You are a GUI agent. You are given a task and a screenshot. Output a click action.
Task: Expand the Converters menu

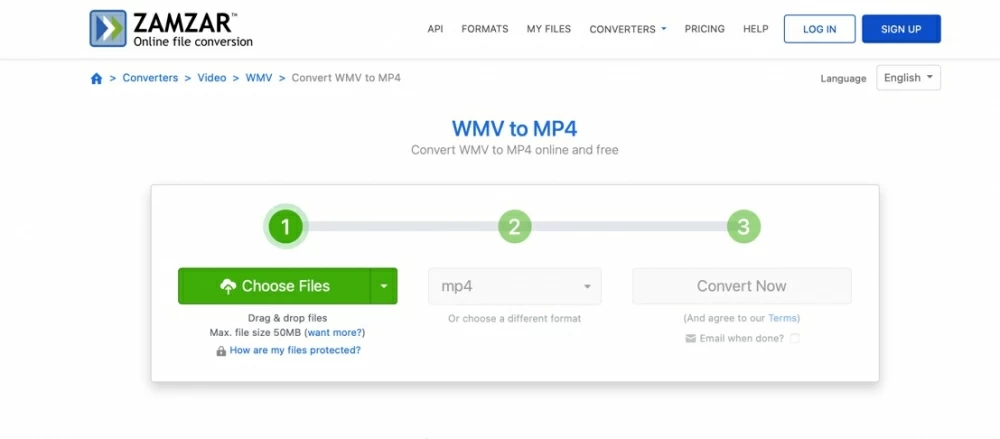click(627, 29)
